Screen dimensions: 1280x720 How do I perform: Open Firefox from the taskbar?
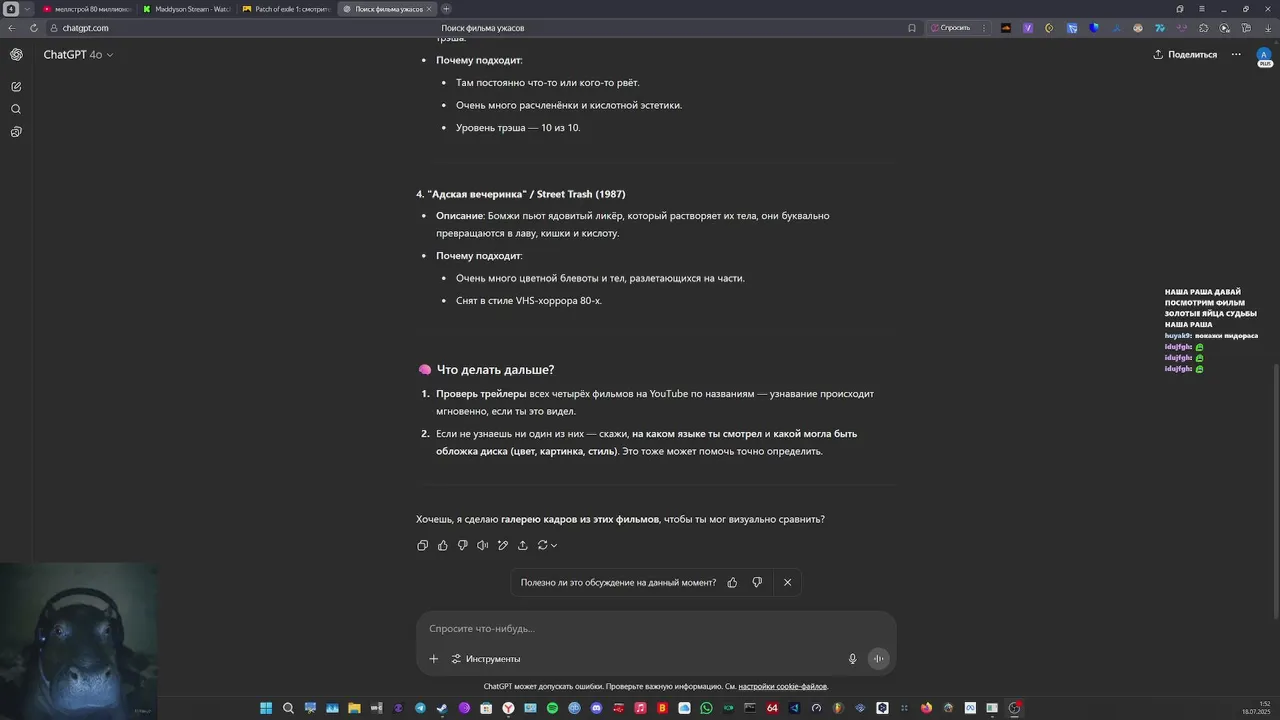pos(926,708)
